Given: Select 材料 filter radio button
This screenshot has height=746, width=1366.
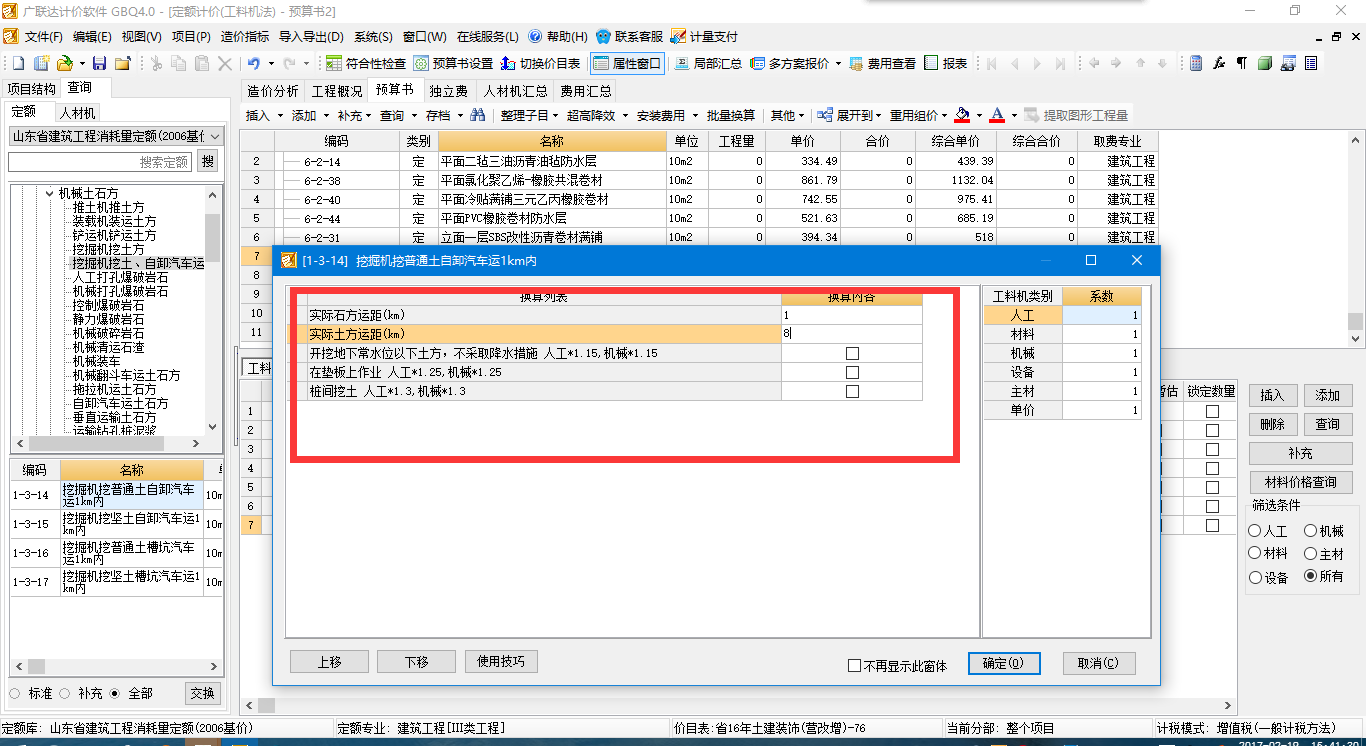Looking at the screenshot, I should pyautogui.click(x=1256, y=553).
